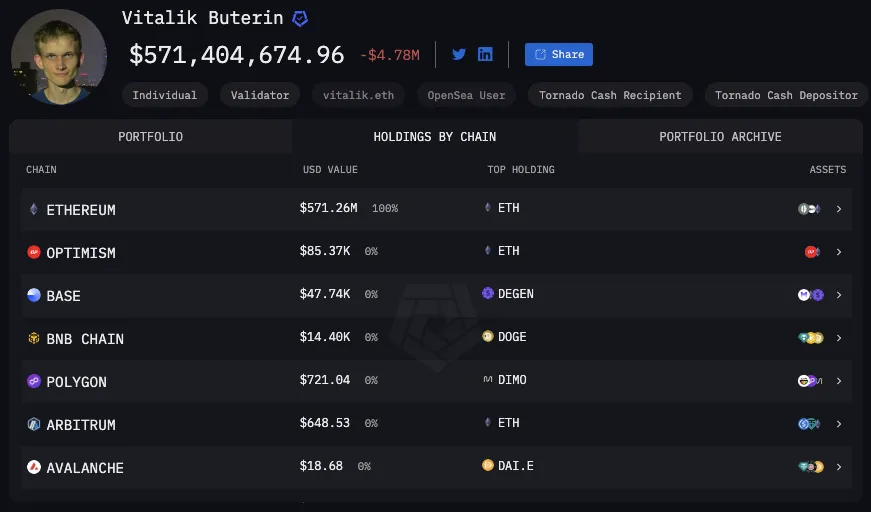This screenshot has width=871, height=512.
Task: Click the $47.74K value in Base row
Action: (325, 294)
